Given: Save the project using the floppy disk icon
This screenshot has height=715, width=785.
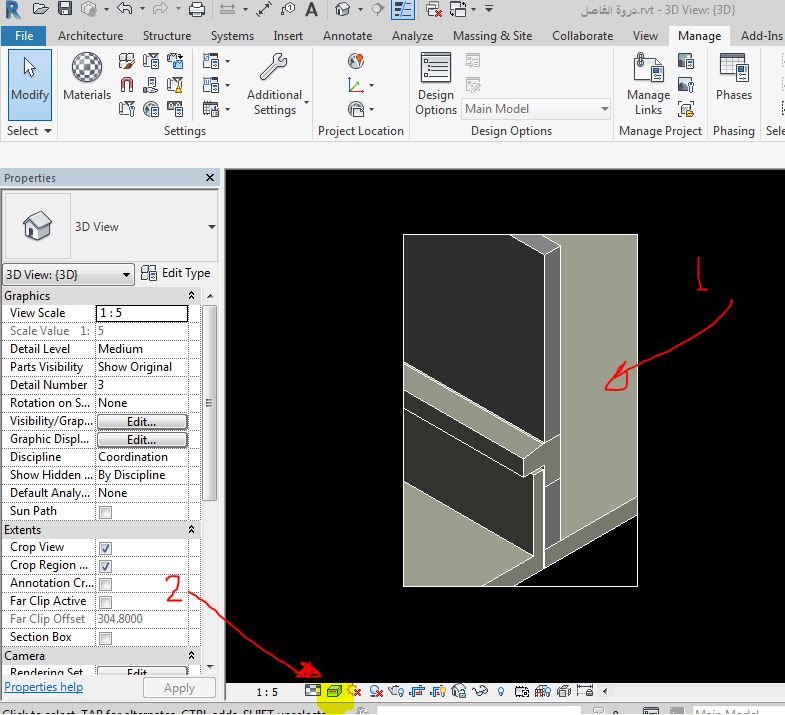Looking at the screenshot, I should coord(65,9).
